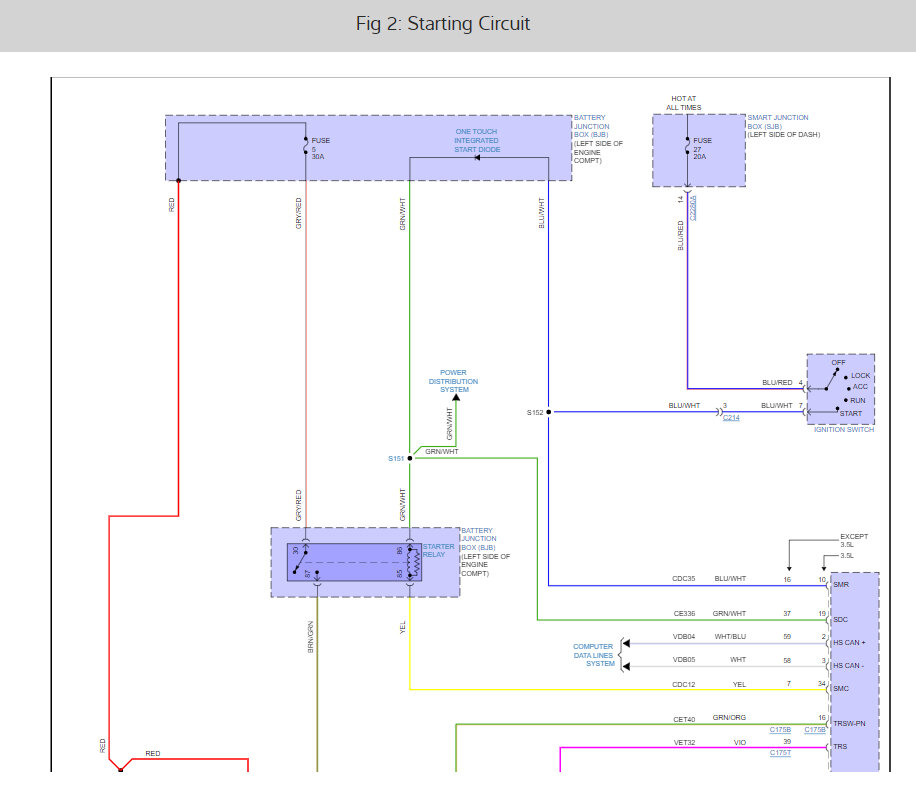
Task: Click the One Touch Integrated Start diode symbol
Action: [477, 158]
